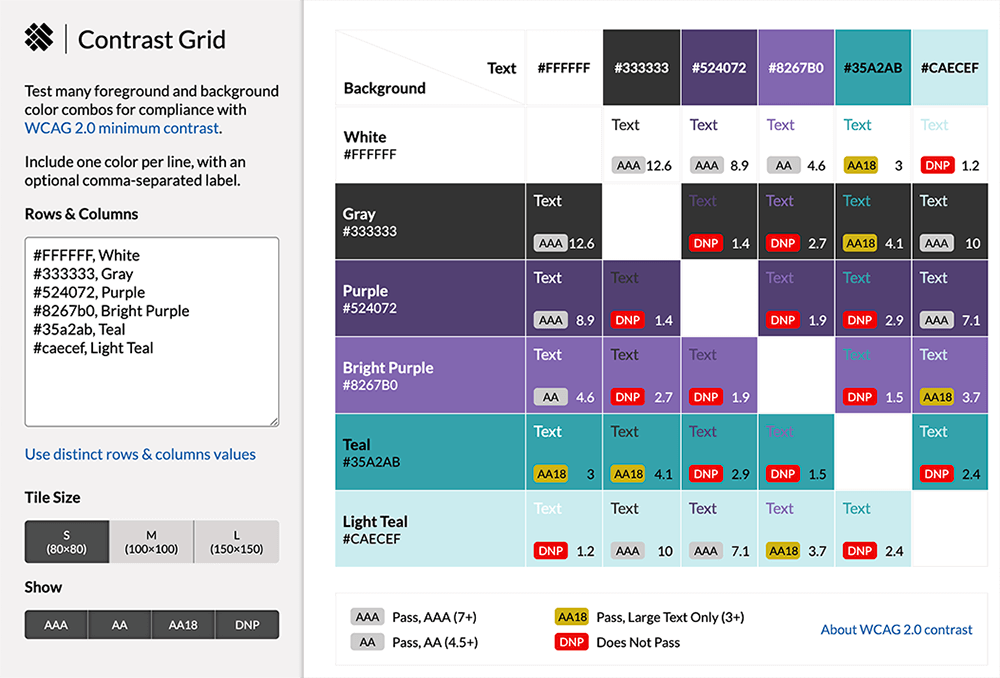
Task: Select the M (100×100) tile size
Action: tap(151, 542)
